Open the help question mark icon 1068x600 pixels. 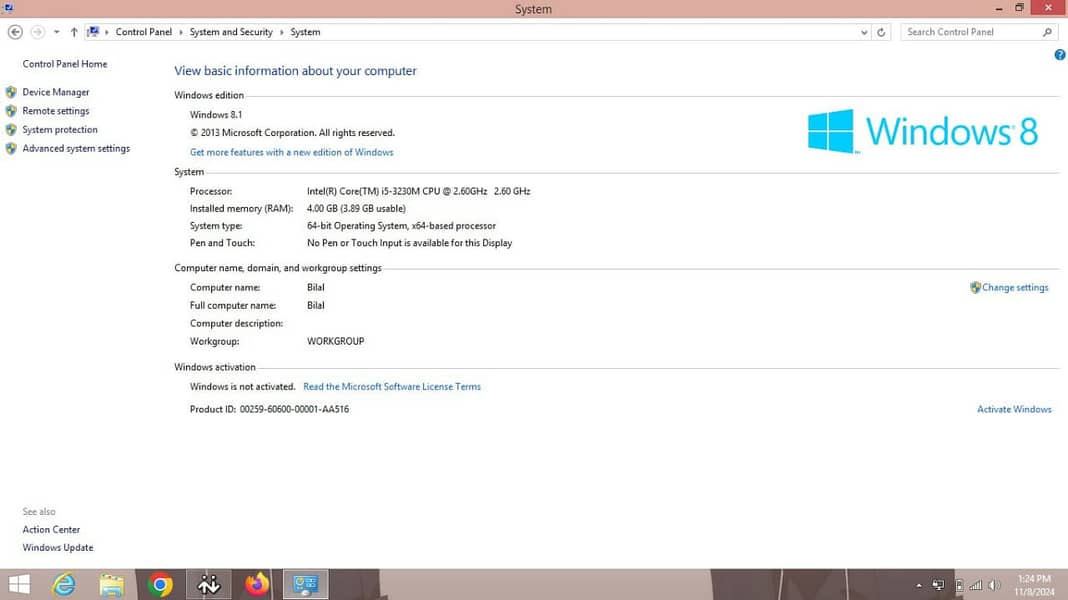coord(1060,55)
